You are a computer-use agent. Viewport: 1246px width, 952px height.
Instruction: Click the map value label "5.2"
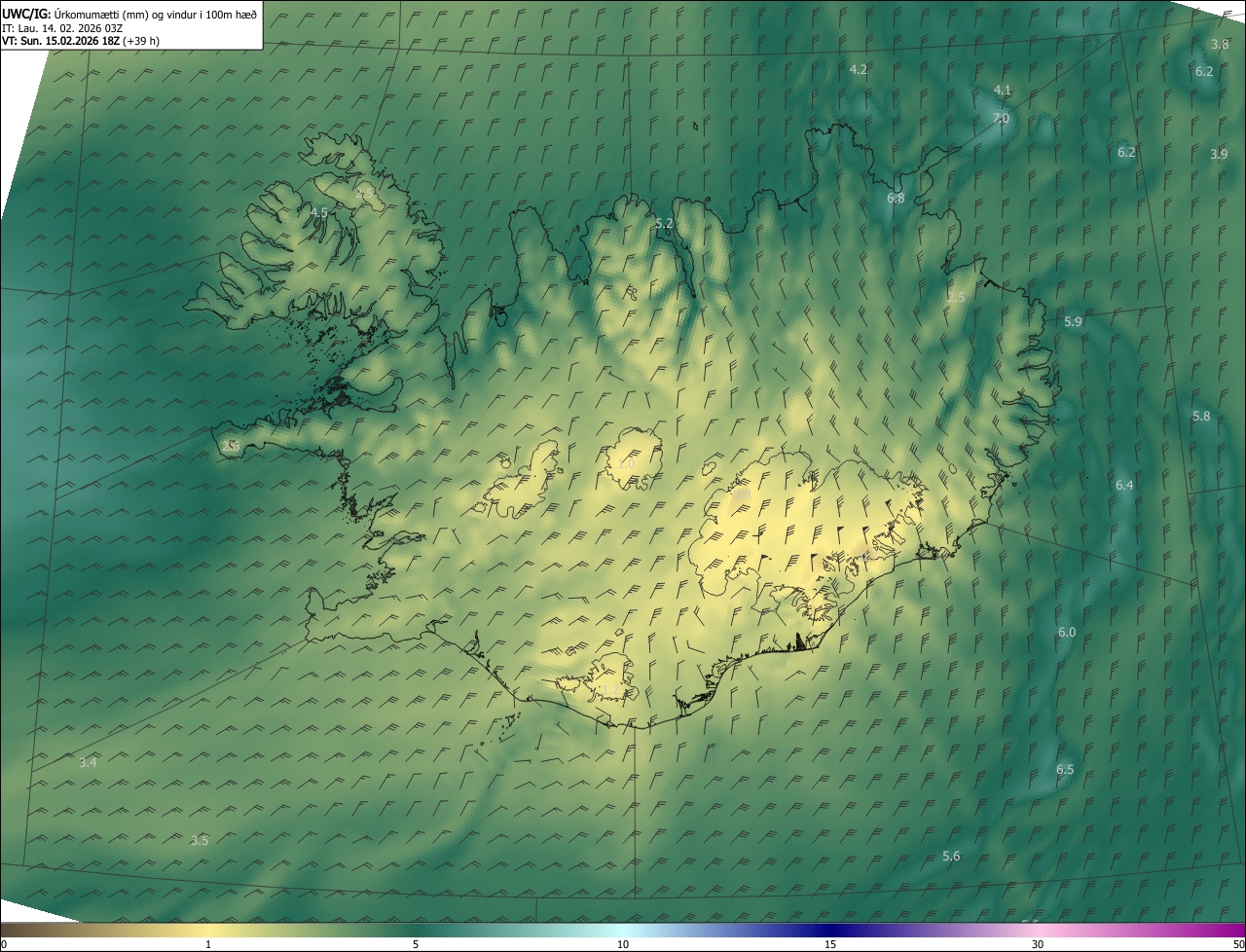pos(664,223)
